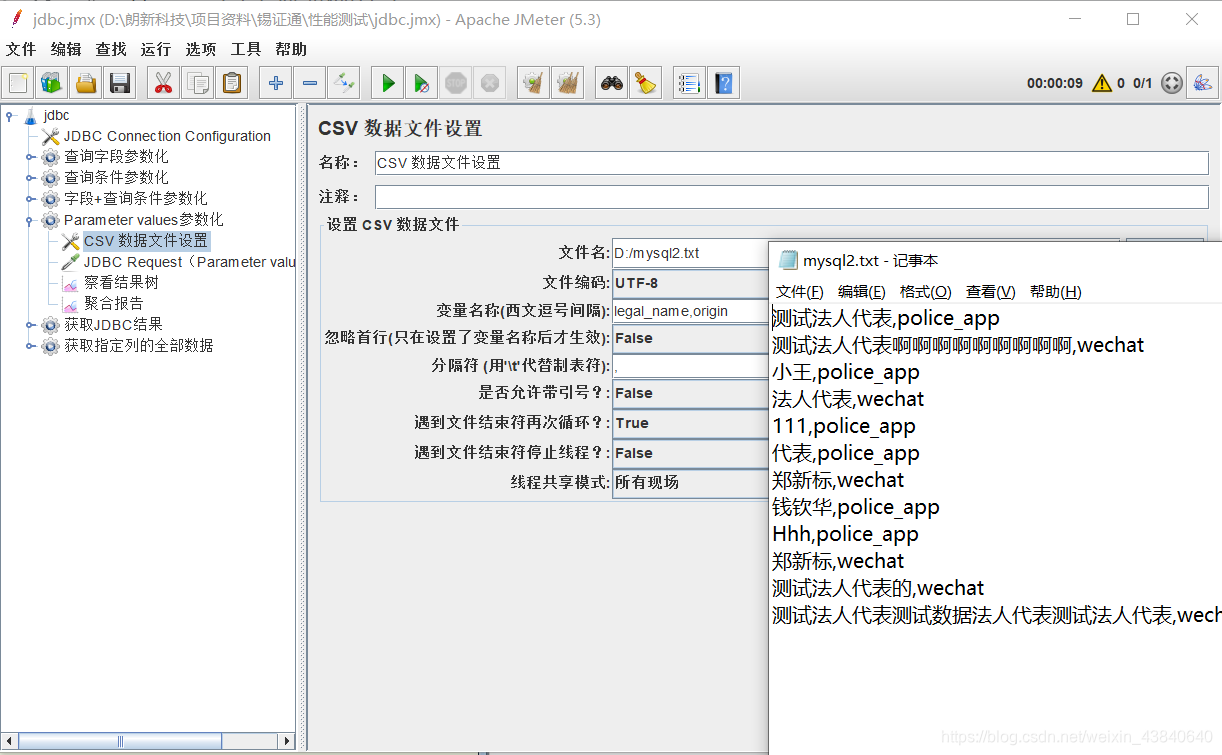Open the 遇到文件结束符停止线程 combo box

coord(690,453)
